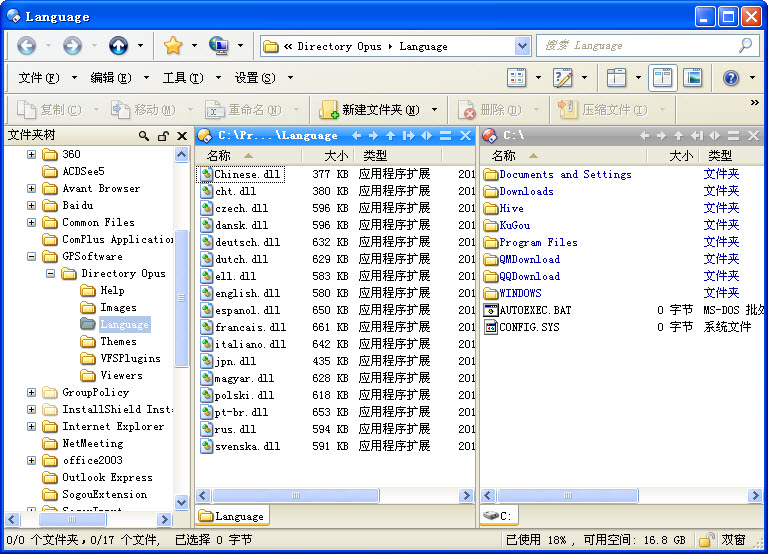Click the C:\ pane horizontal scrollbar
Screen dimensions: 768x554
[567, 495]
